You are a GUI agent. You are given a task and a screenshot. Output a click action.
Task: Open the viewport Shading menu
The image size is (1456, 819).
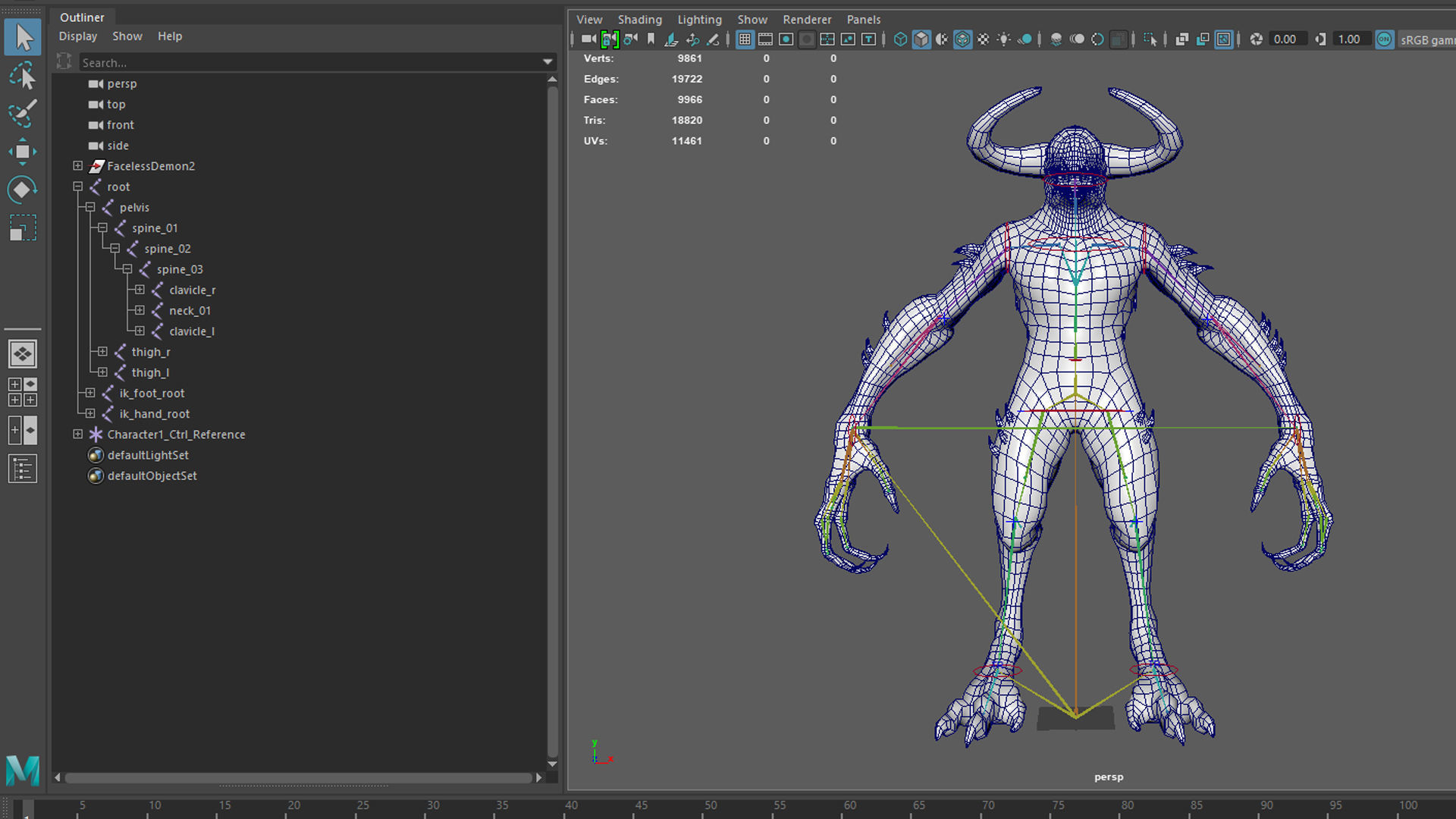640,20
